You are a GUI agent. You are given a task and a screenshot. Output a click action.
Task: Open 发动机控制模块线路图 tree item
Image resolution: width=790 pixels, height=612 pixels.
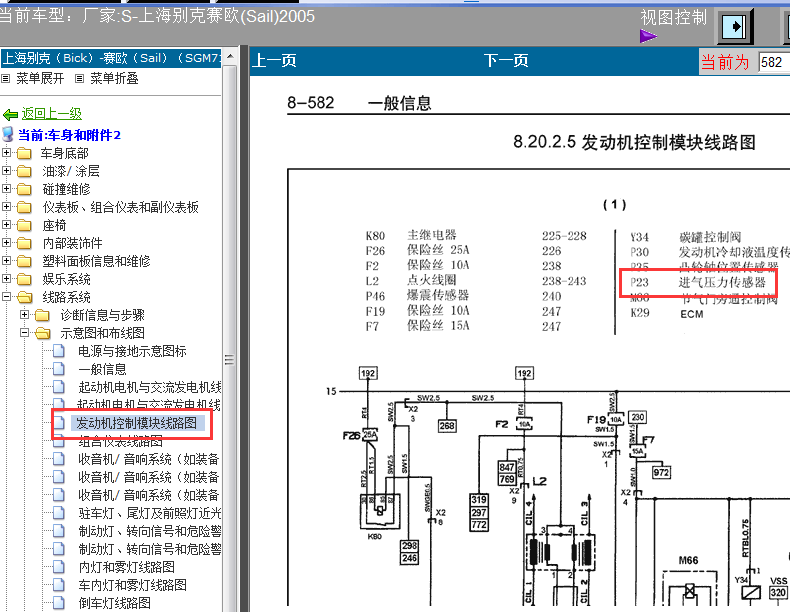(x=137, y=423)
